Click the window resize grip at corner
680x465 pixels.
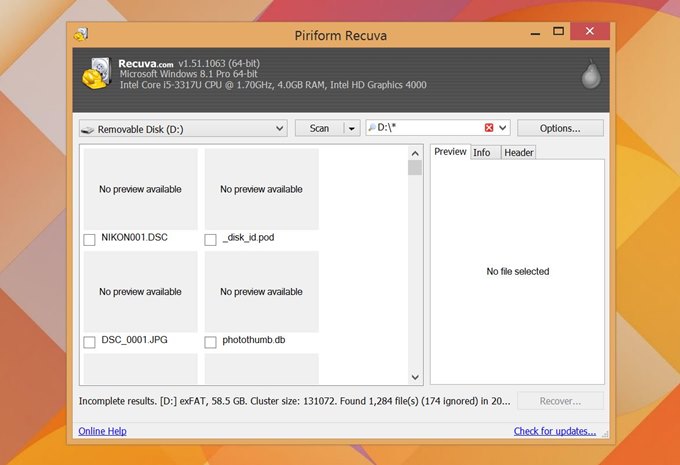pyautogui.click(x=605, y=434)
